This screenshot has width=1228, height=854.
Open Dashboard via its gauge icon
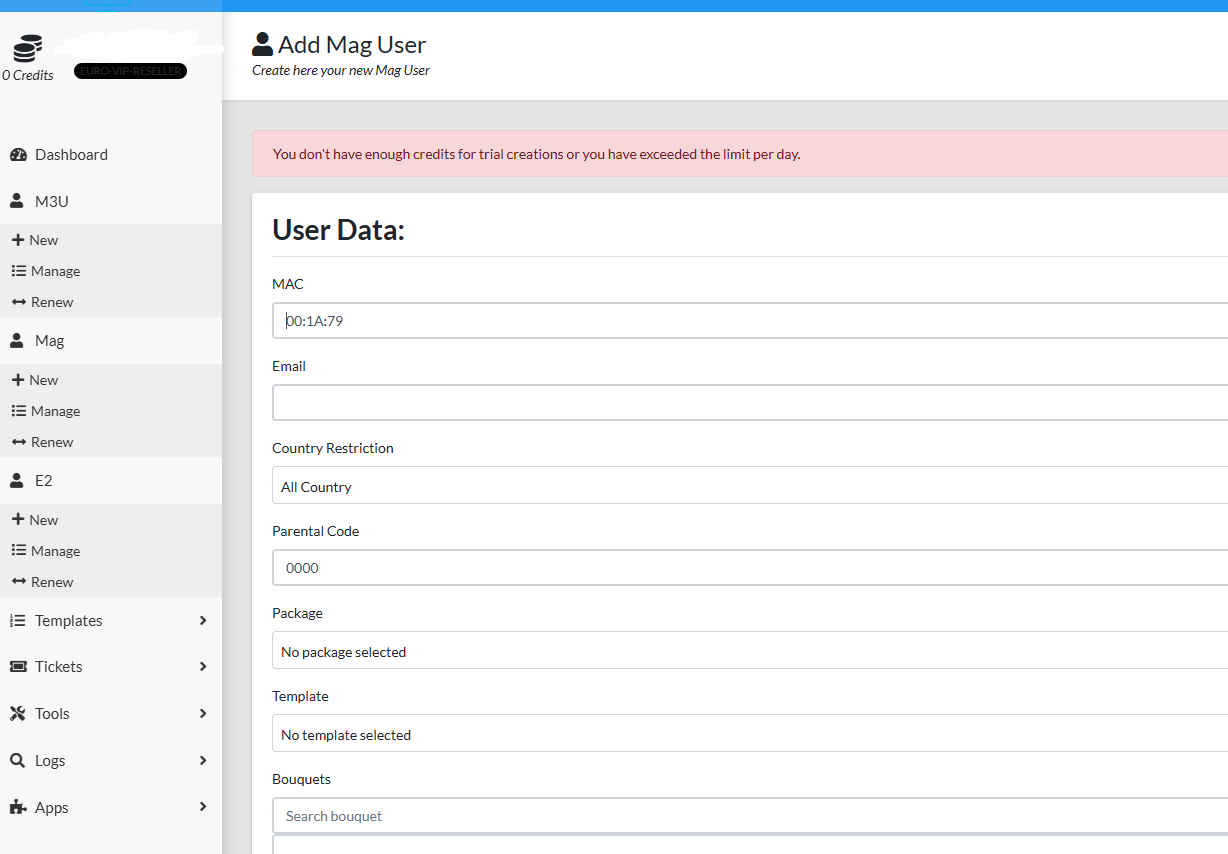coord(18,155)
